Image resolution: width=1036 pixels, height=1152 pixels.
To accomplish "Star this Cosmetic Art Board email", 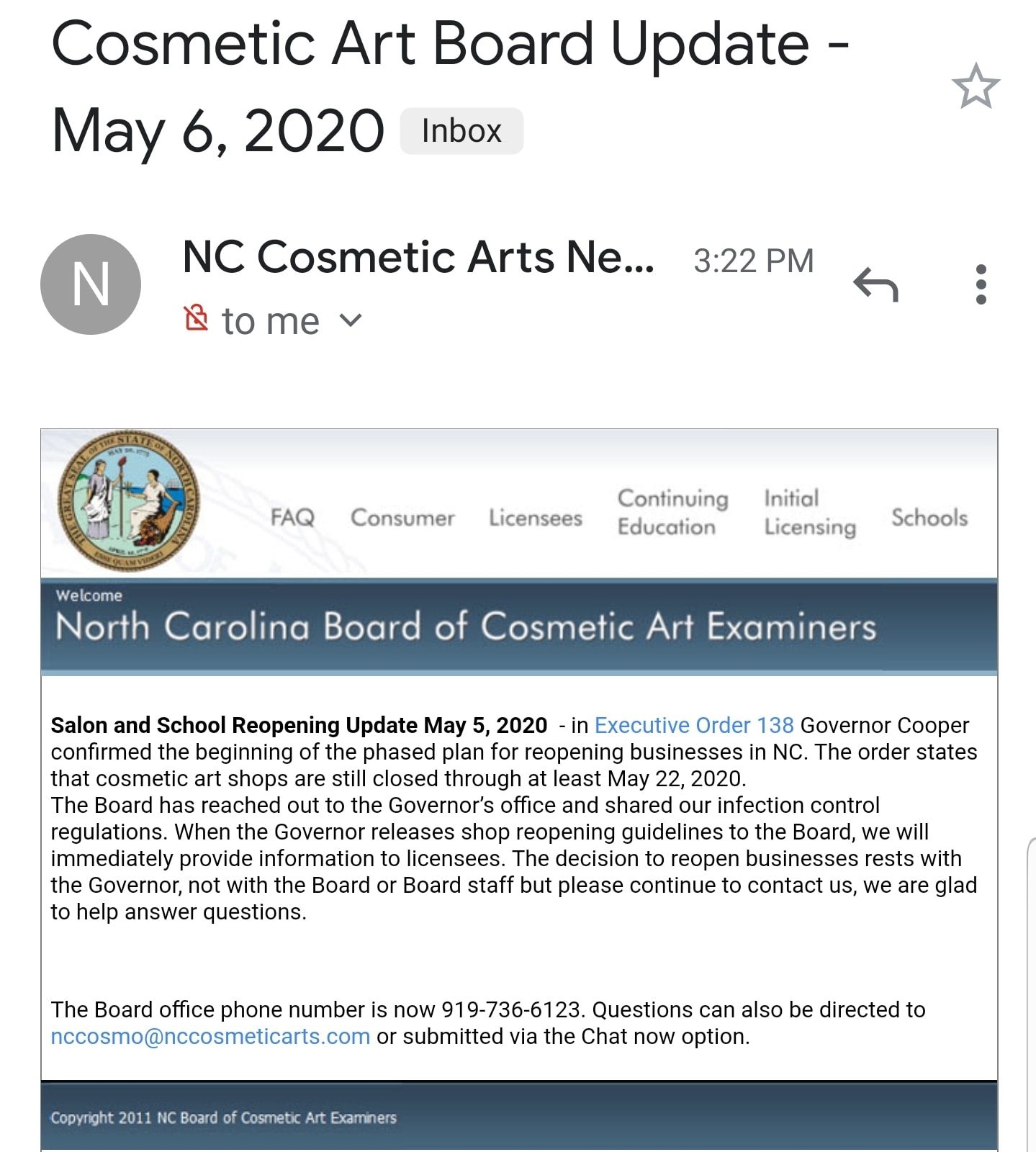I will [976, 86].
